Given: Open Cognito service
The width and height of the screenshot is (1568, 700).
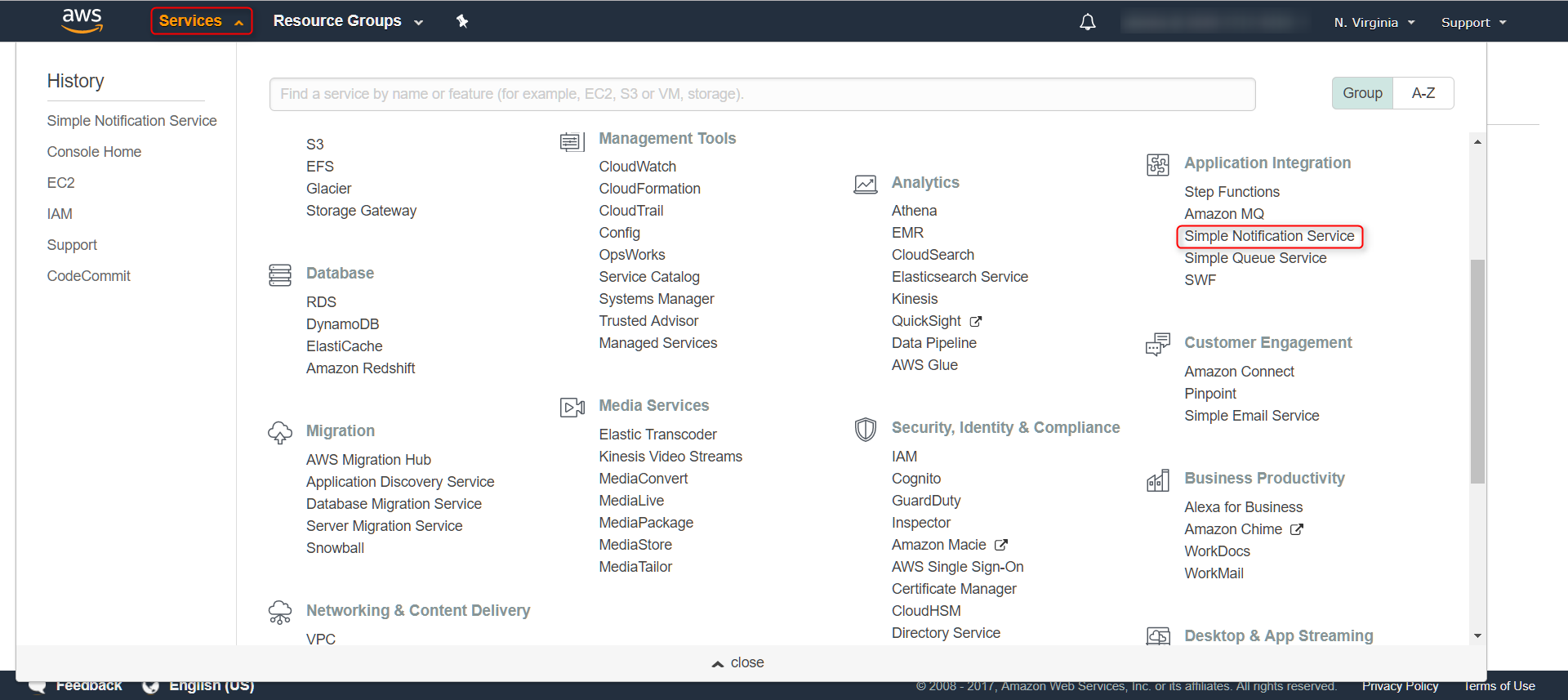Looking at the screenshot, I should (x=915, y=479).
